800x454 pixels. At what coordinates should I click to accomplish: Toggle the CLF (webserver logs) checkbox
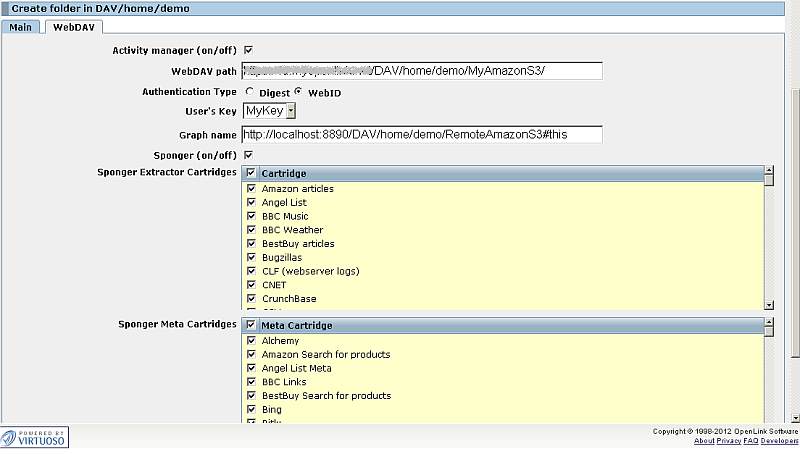[251, 271]
